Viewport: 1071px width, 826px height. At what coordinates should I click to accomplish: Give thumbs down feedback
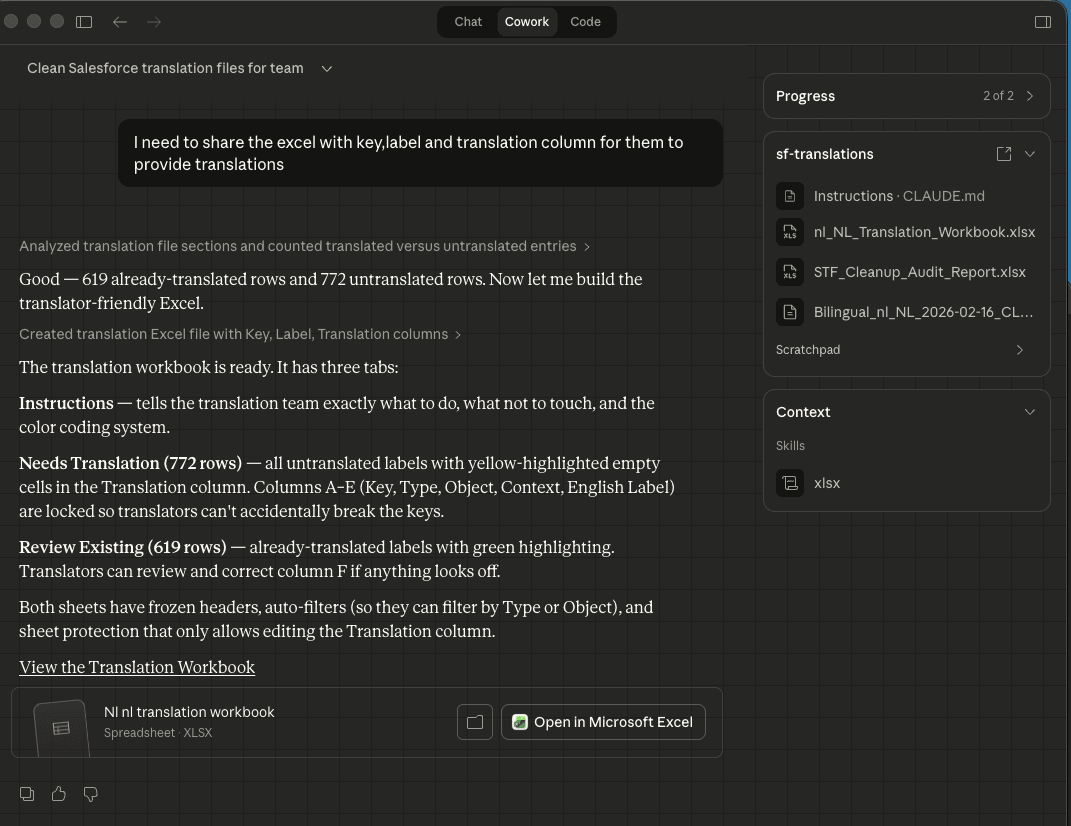point(91,793)
